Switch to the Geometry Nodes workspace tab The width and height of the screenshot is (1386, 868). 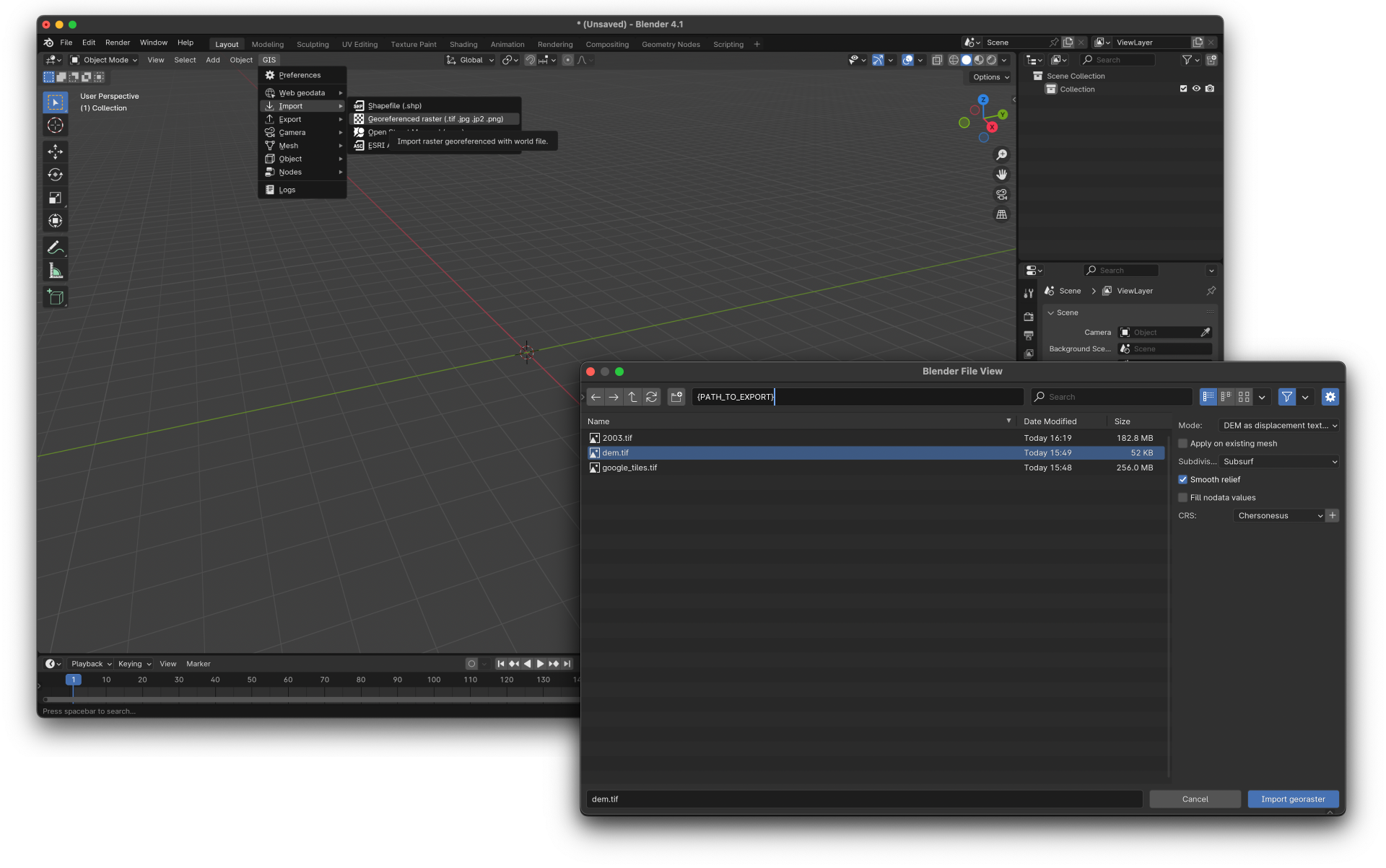click(x=671, y=44)
